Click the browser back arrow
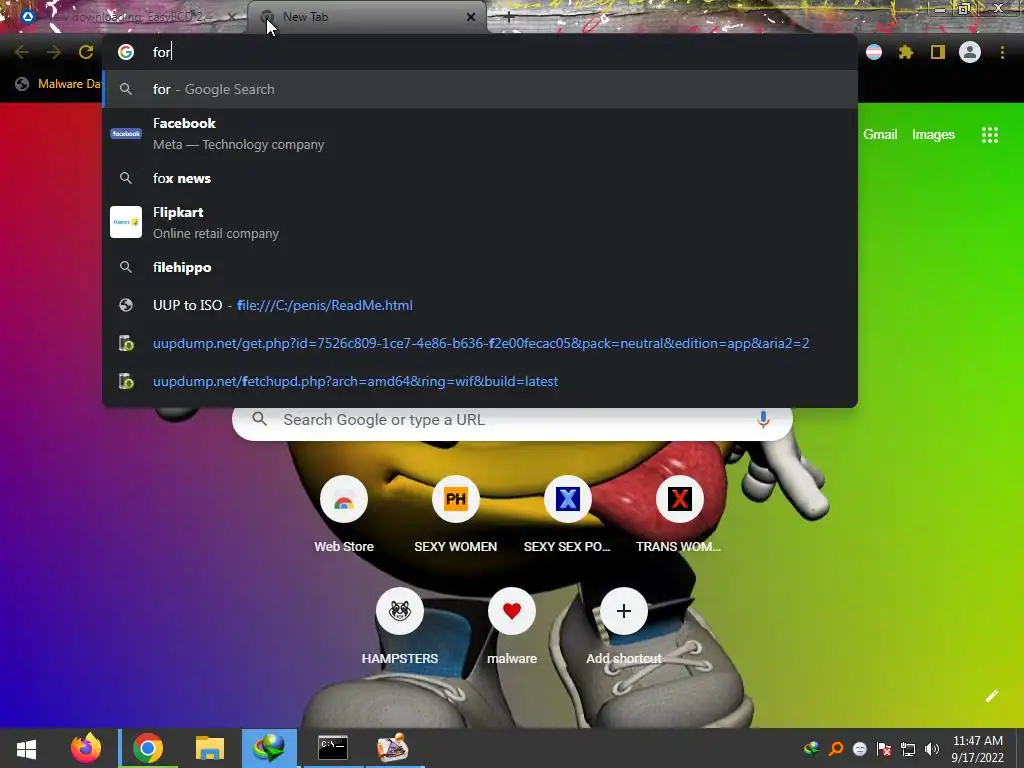The width and height of the screenshot is (1024, 768). pos(22,52)
